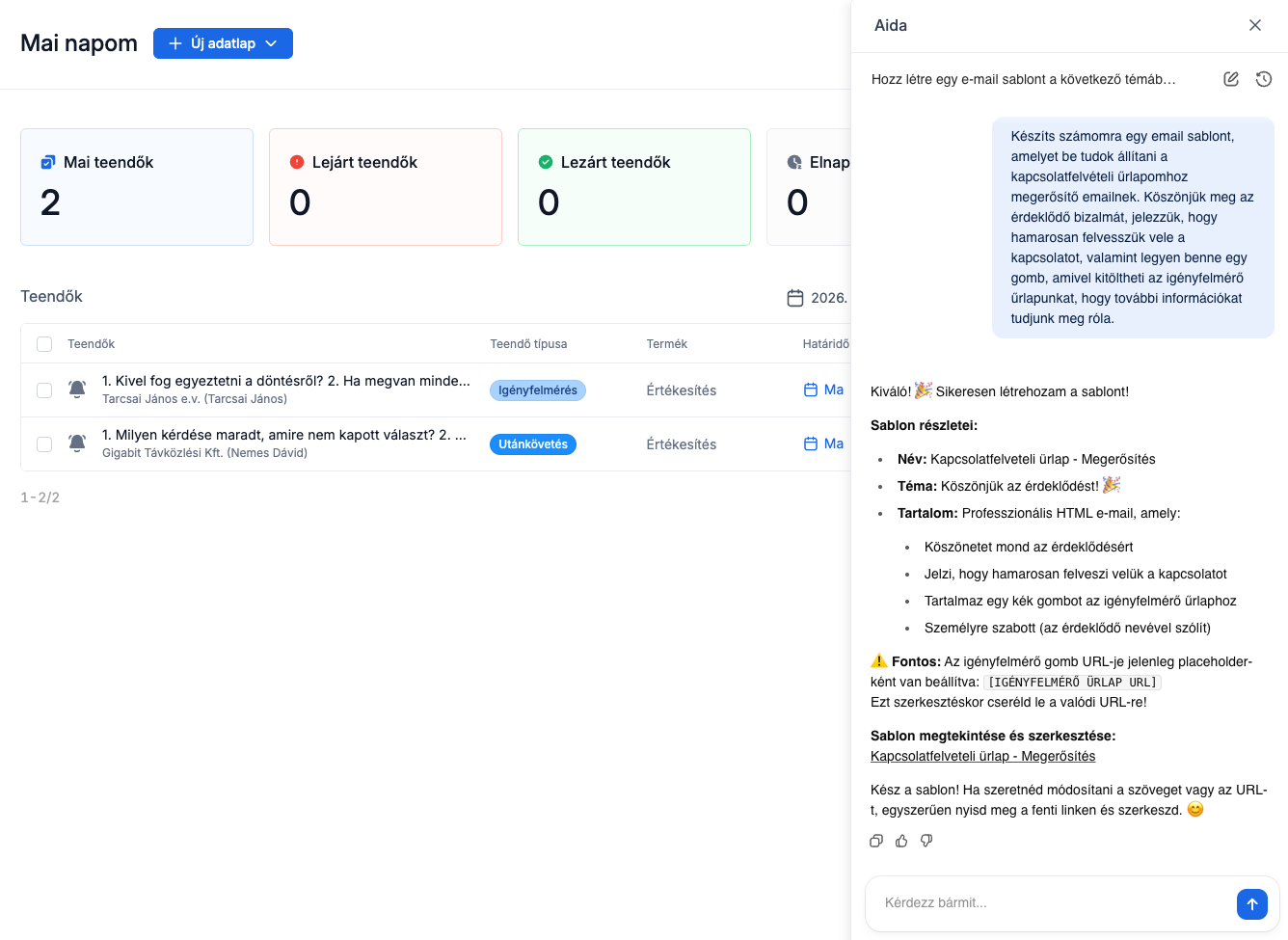
Task: Open the Kapcsolatfelveteli ürlap - Megerősítés link
Action: tap(982, 756)
